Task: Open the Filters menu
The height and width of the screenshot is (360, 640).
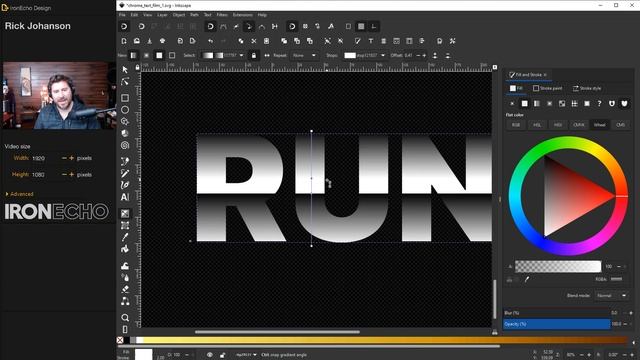Action: pos(222,15)
